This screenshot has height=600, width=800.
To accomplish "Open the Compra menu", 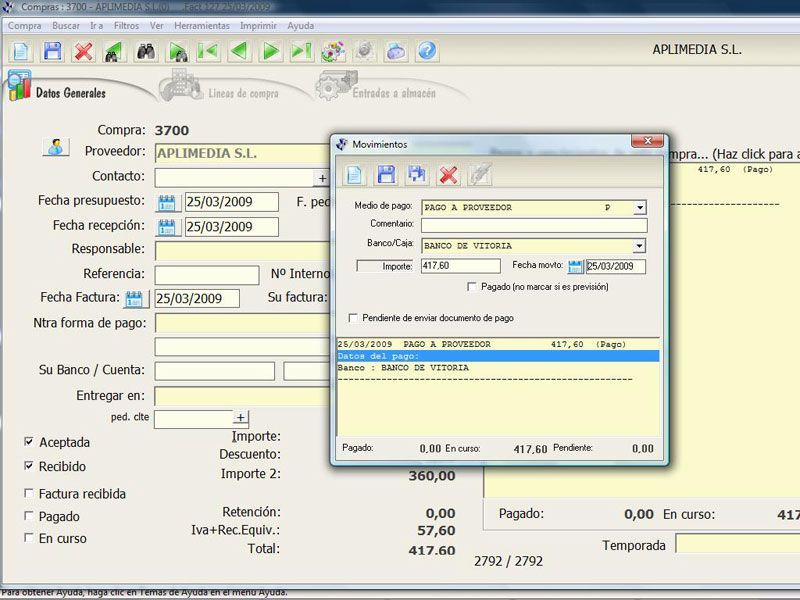I will pyautogui.click(x=24, y=26).
